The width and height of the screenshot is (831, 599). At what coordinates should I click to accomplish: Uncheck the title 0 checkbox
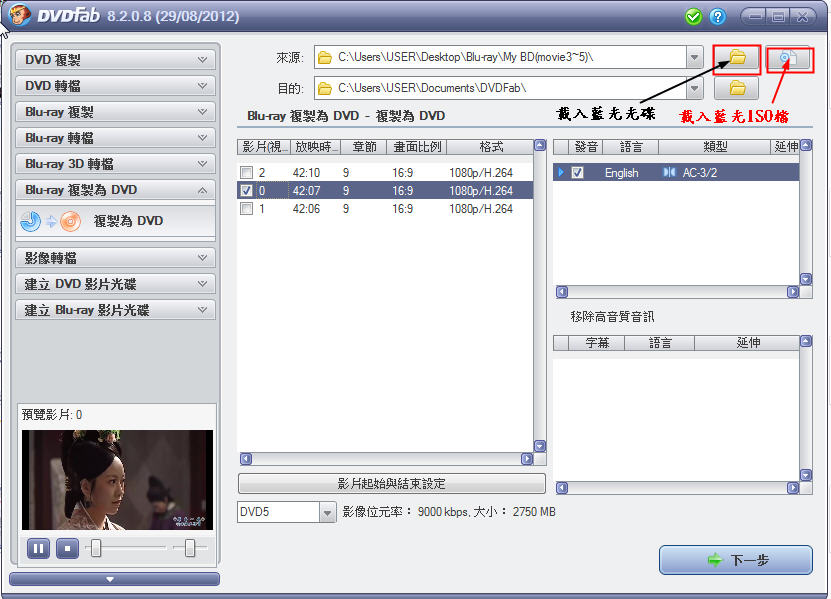tap(247, 191)
